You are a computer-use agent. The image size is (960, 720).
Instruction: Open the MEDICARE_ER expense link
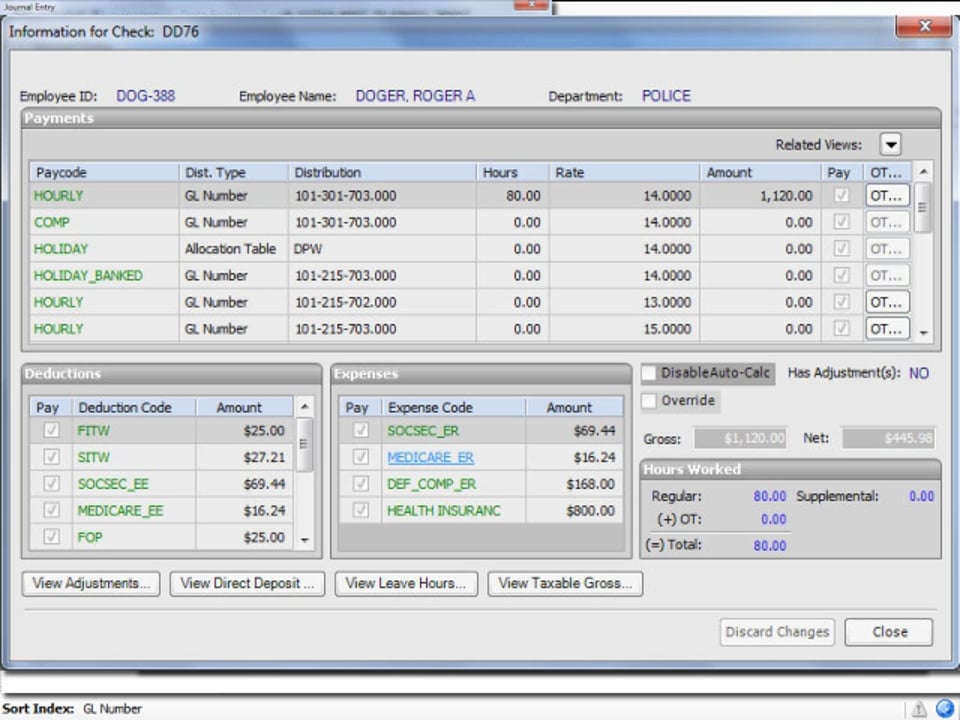coord(430,458)
